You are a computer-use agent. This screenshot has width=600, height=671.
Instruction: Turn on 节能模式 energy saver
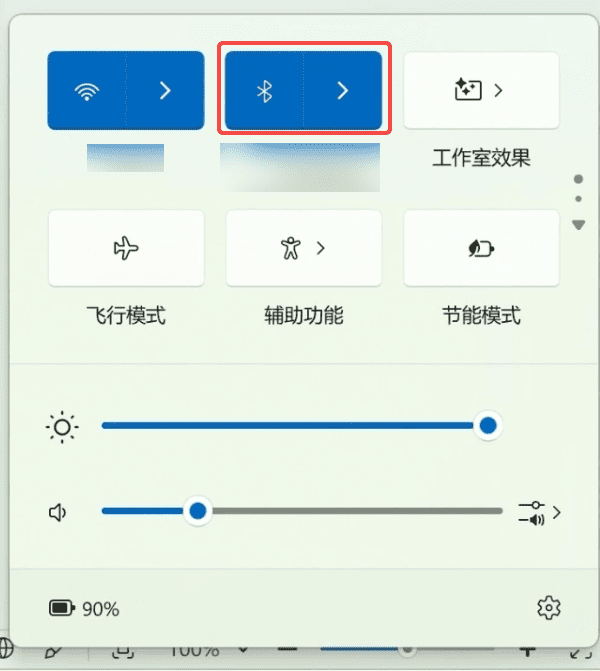481,248
